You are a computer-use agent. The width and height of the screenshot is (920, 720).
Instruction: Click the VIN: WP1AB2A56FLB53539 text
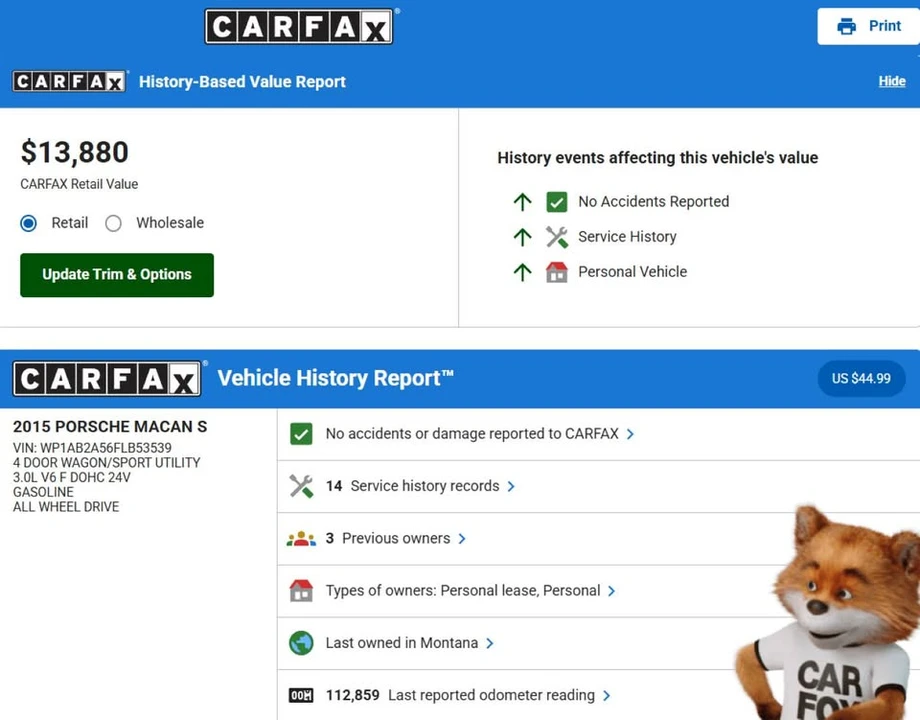(x=92, y=448)
